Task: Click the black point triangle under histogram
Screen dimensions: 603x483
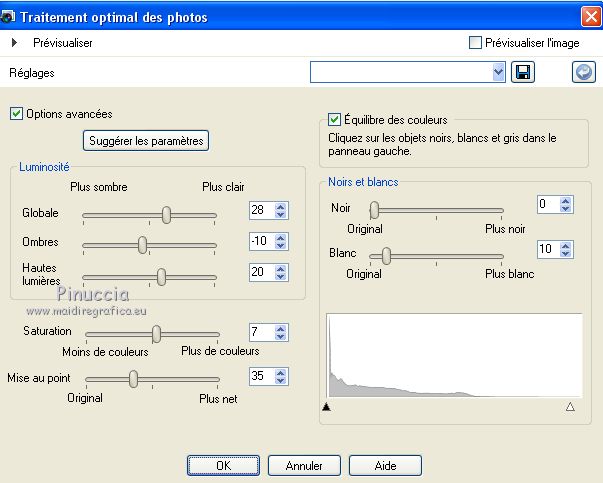Action: (326, 407)
